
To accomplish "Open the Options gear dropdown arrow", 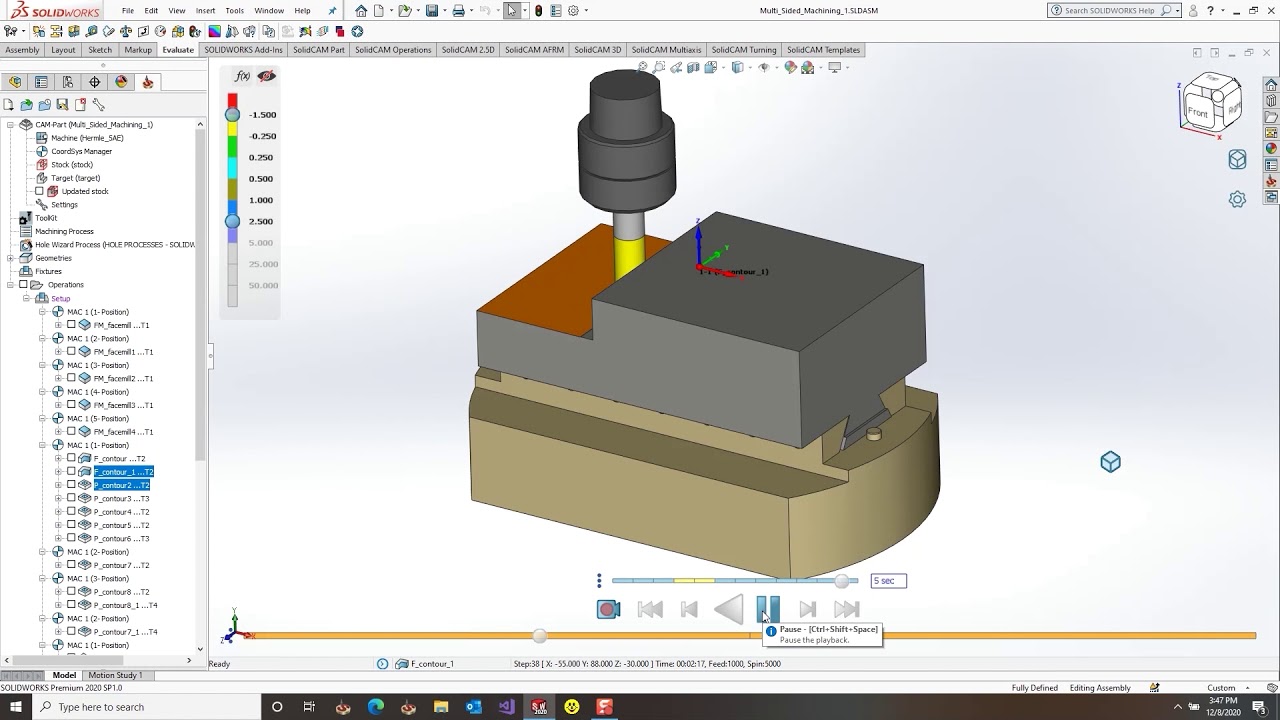I will (586, 11).
